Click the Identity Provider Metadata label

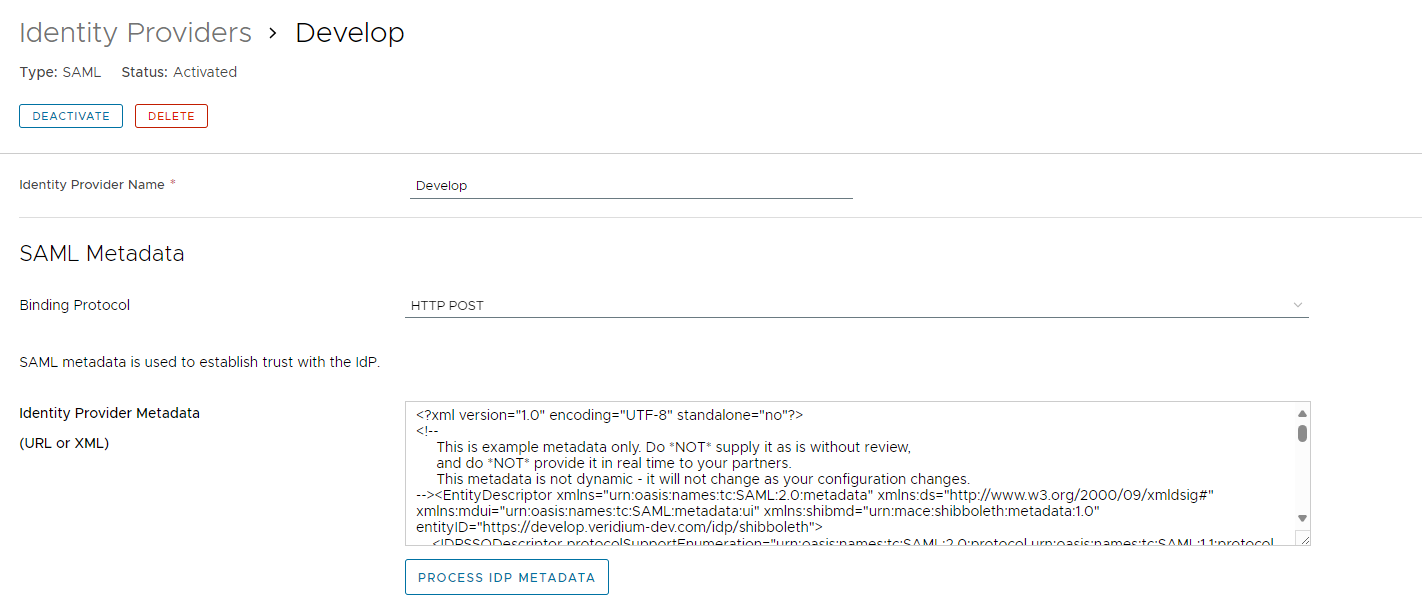point(109,413)
